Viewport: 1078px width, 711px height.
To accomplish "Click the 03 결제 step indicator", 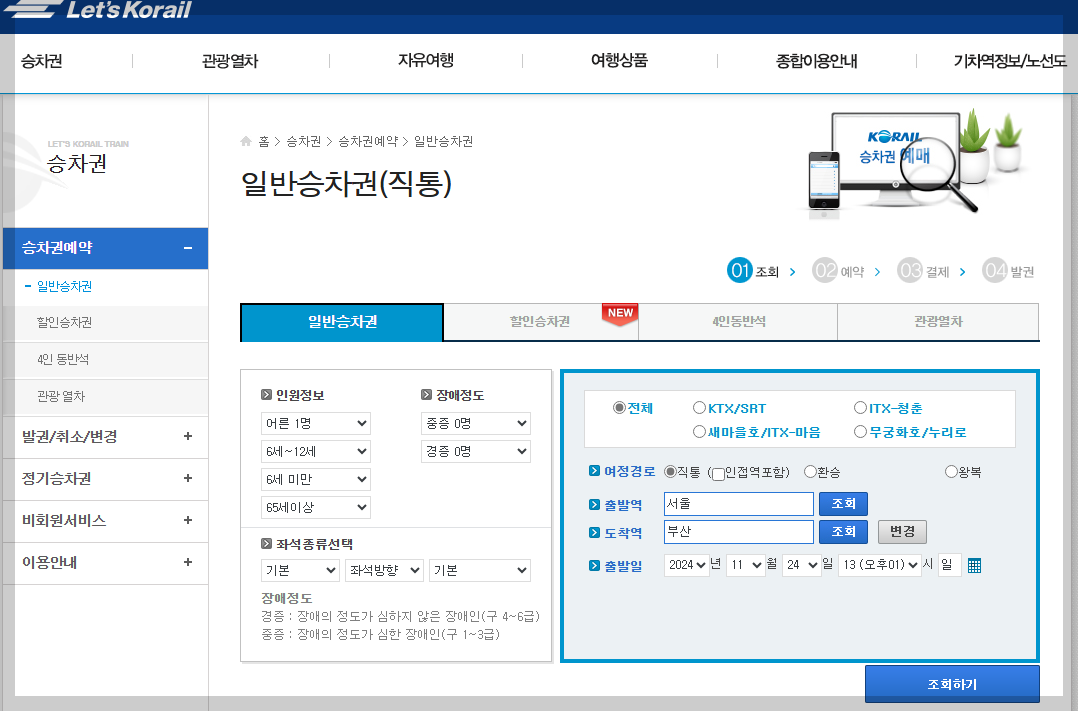I will [x=923, y=271].
